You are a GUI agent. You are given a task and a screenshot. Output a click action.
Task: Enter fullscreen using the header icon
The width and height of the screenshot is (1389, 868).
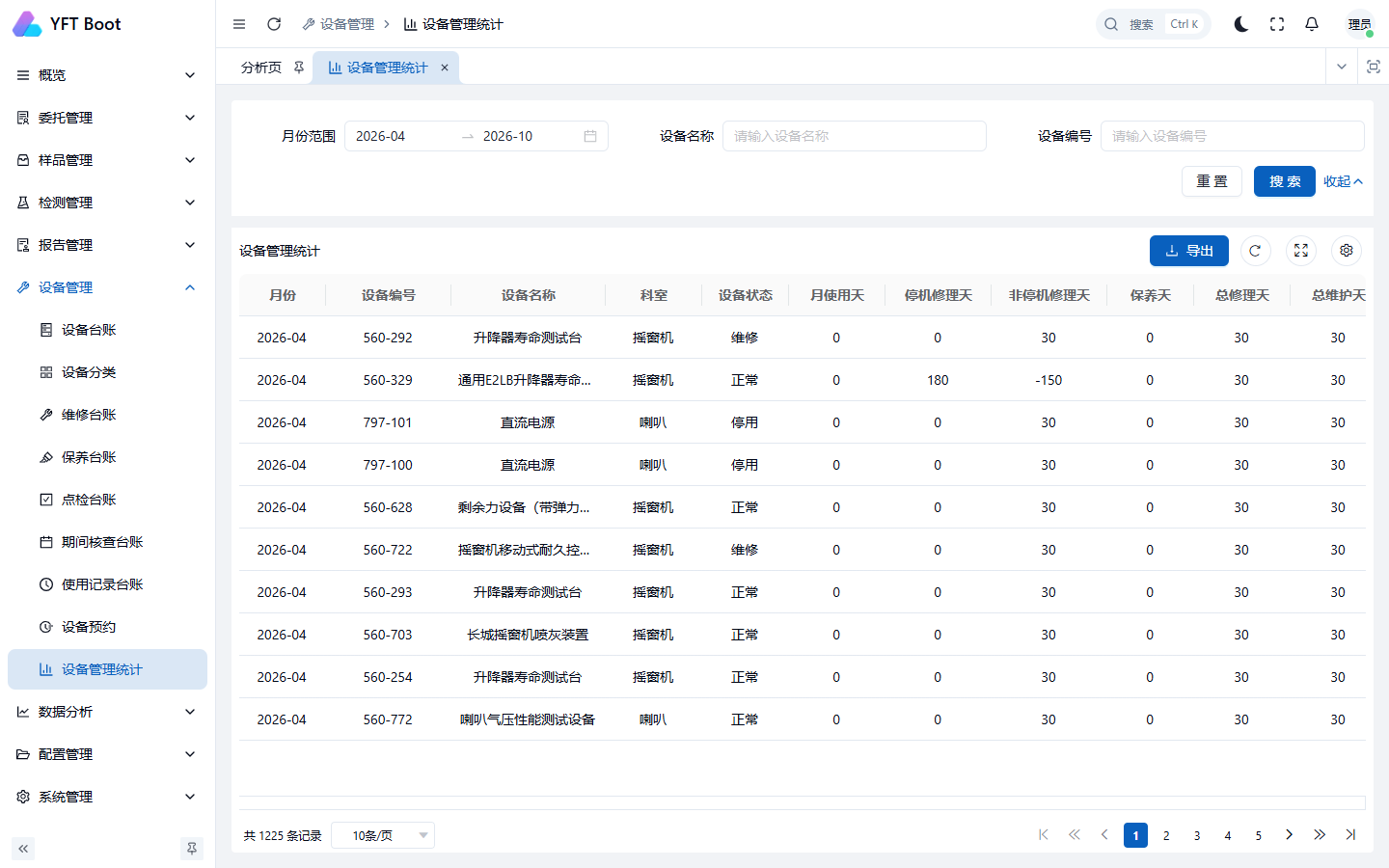1277,24
